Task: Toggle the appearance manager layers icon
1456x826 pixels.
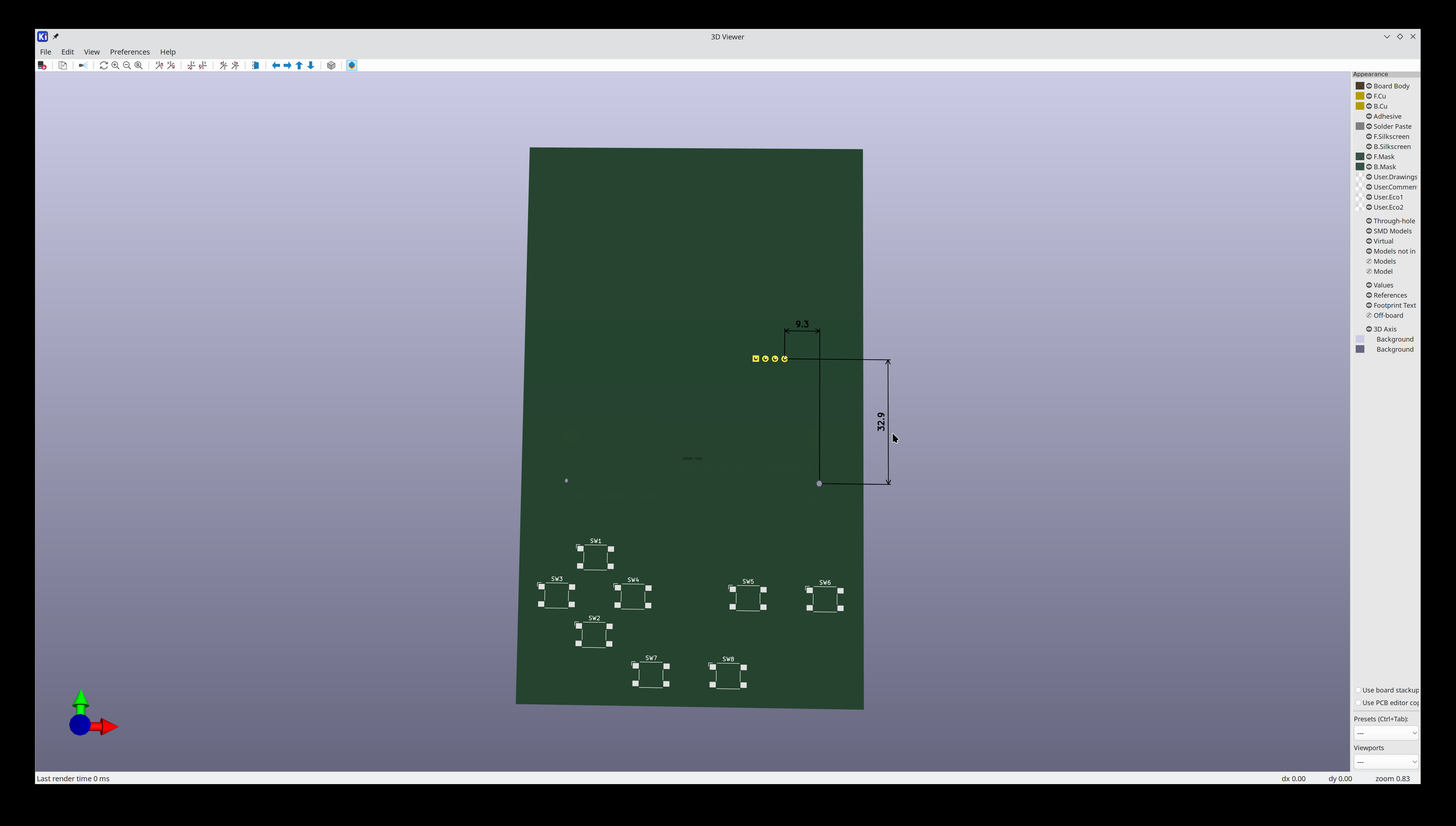Action: click(352, 65)
